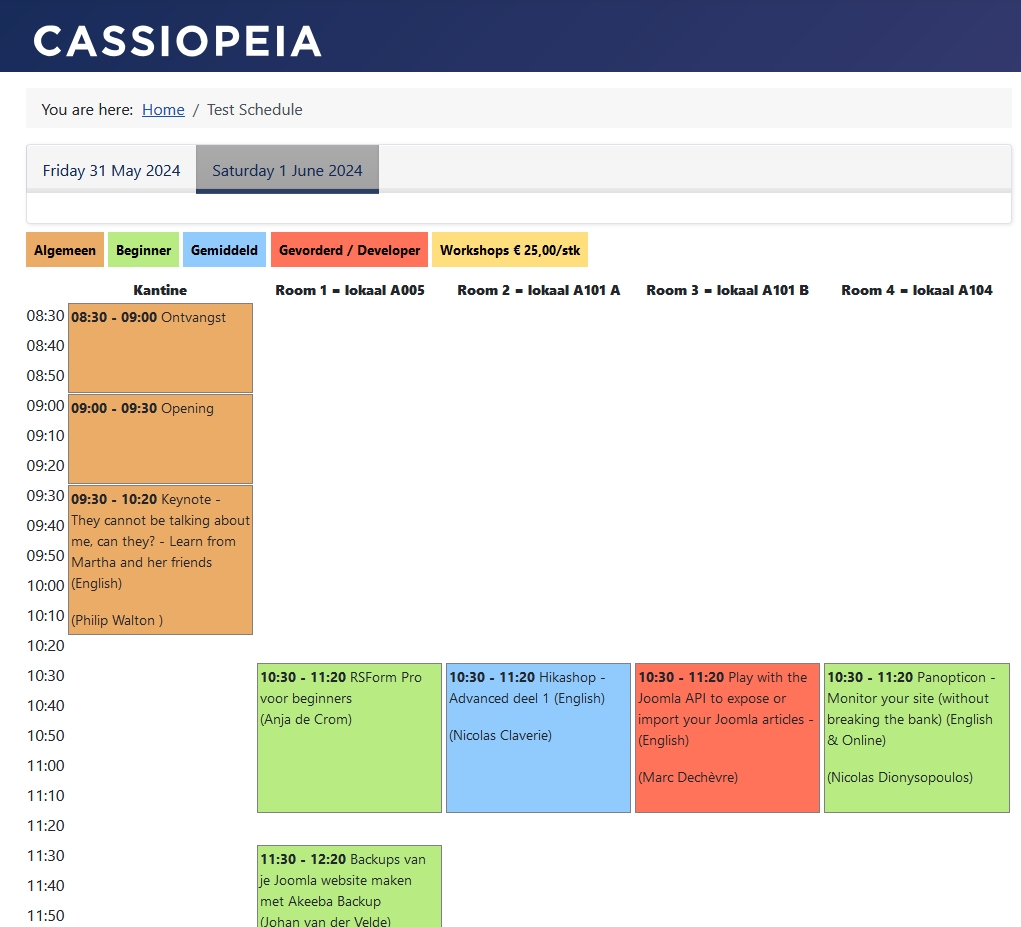Viewport: 1021px width, 927px height.
Task: Click the Algemeen legend swatch
Action: click(65, 250)
